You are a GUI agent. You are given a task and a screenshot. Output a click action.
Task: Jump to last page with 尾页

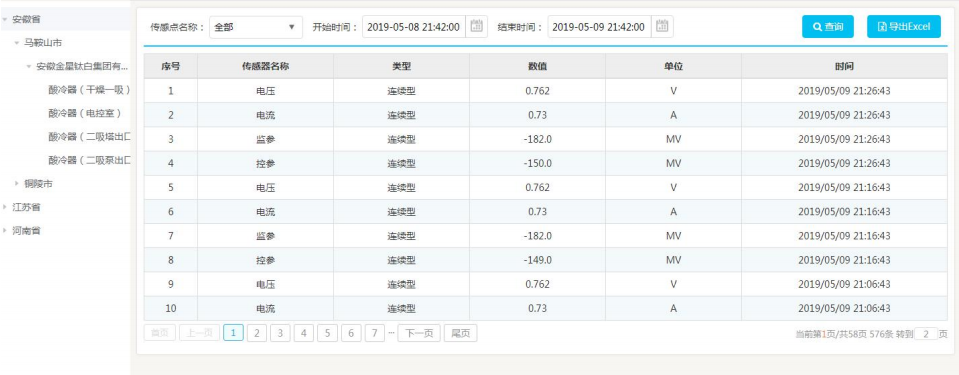pos(461,333)
